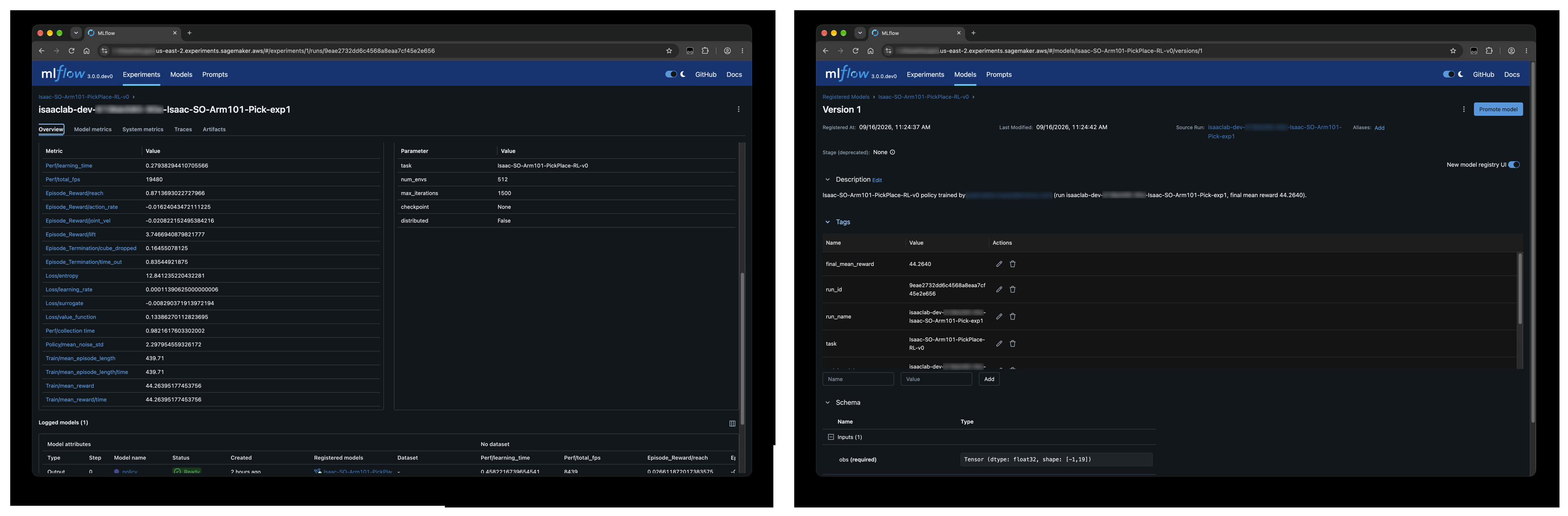The height and width of the screenshot is (516, 1568).
Task: Click the back arrow in the right browser window
Action: point(825,51)
